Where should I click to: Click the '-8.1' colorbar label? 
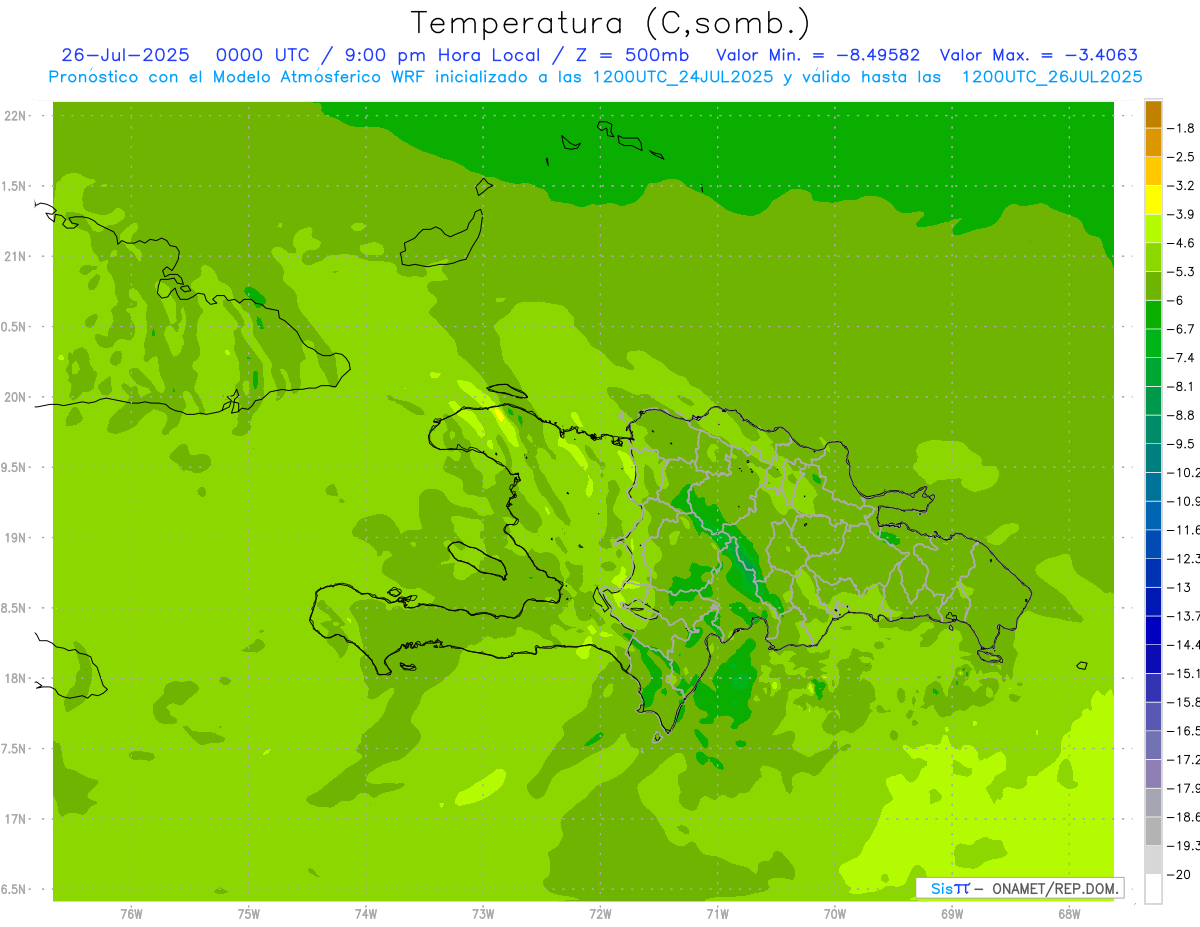pyautogui.click(x=1181, y=386)
